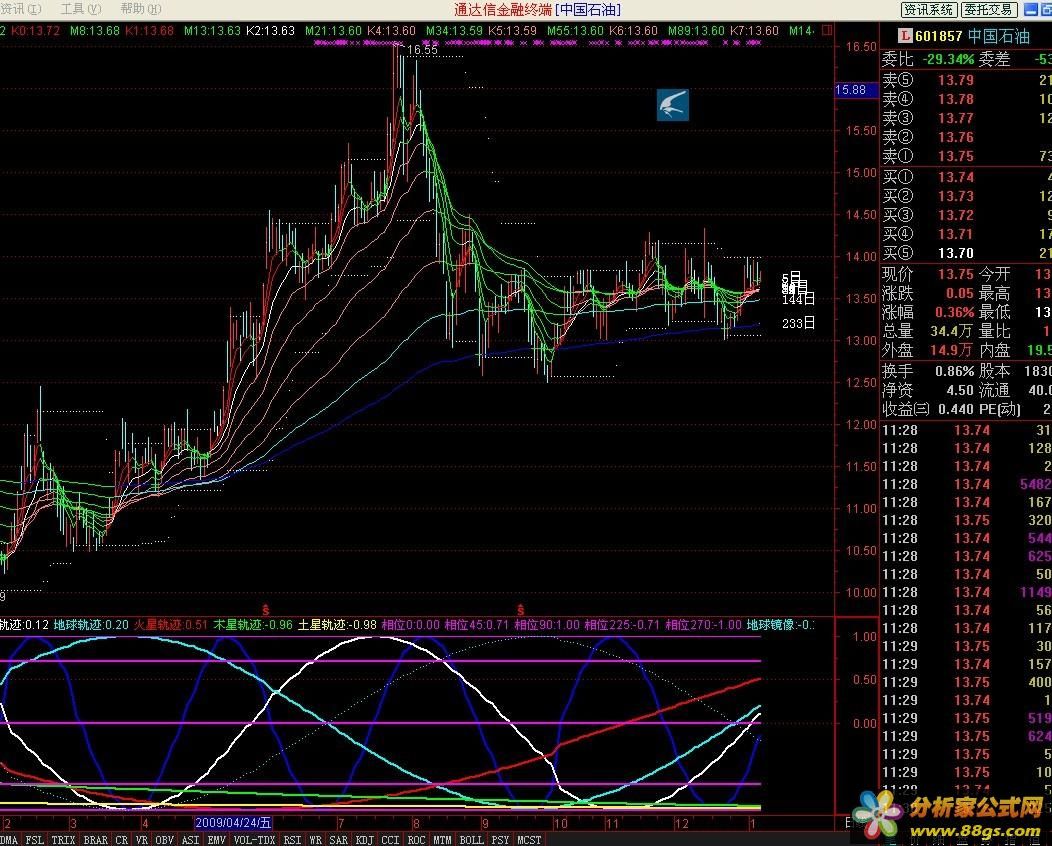Switch to the RSI indicator tab
Screen dimensions: 1052x846
coord(292,839)
